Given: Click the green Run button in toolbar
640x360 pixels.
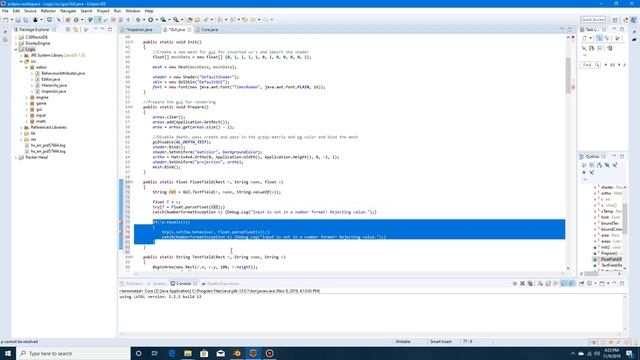Looking at the screenshot, I should (151, 20).
